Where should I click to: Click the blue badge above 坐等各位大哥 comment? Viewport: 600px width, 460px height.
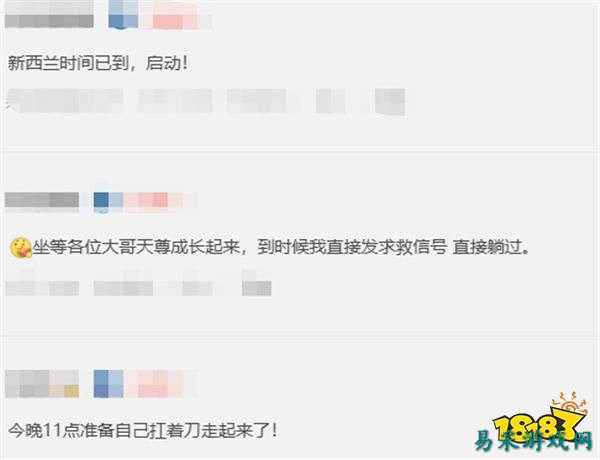(x=109, y=200)
